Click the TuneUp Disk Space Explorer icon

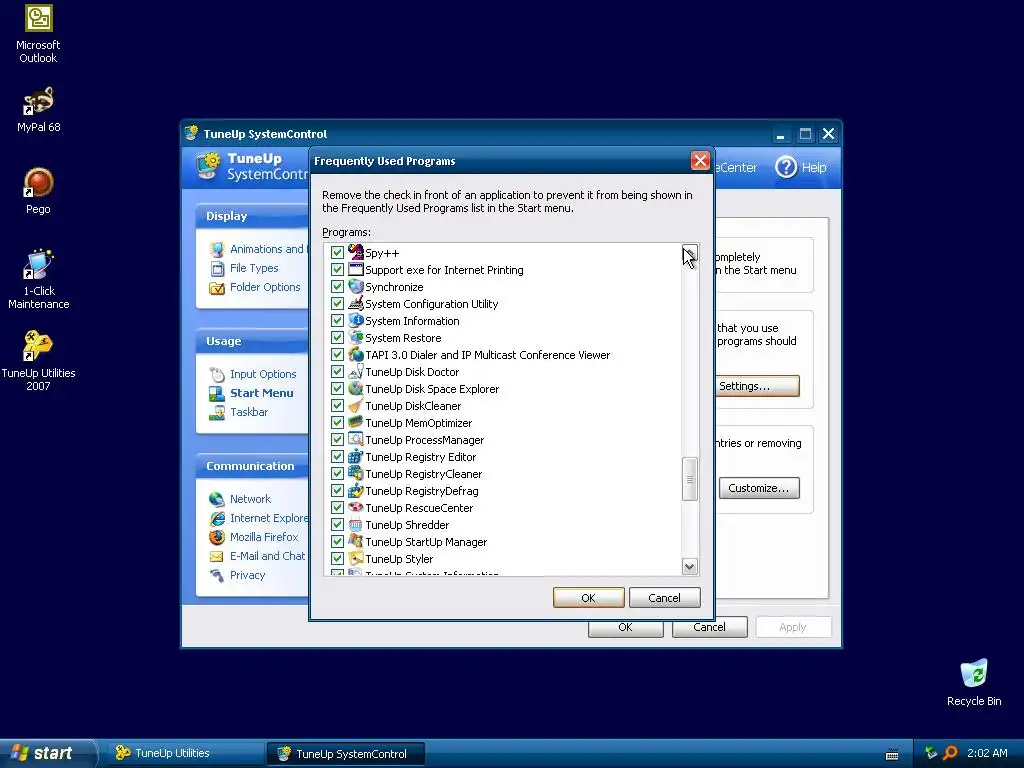[355, 388]
